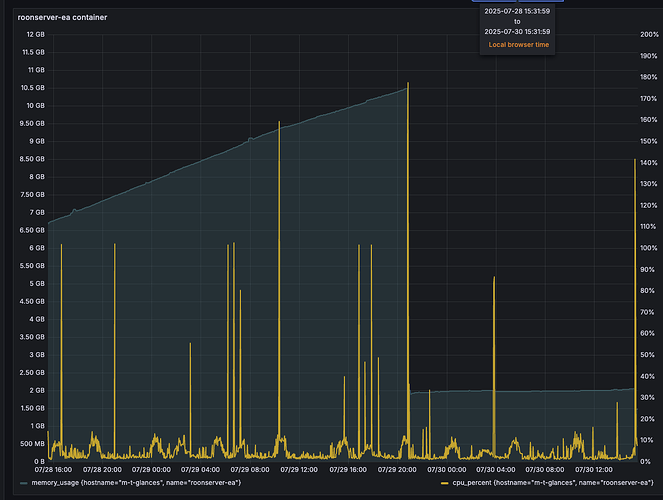Click the '0 B' left axis label
The width and height of the screenshot is (663, 500).
[40, 462]
